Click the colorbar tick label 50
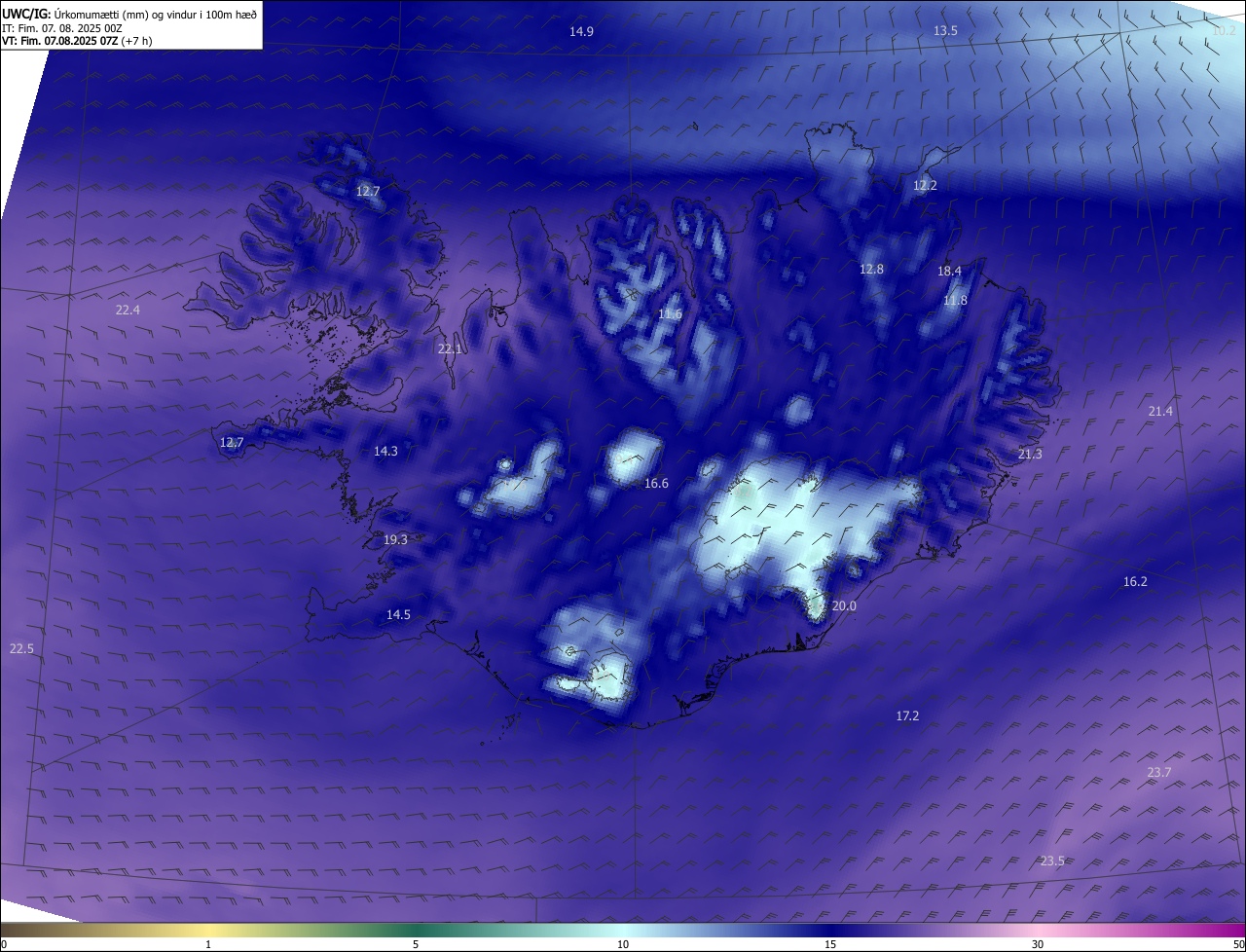This screenshot has width=1246, height=952. coord(1239,944)
